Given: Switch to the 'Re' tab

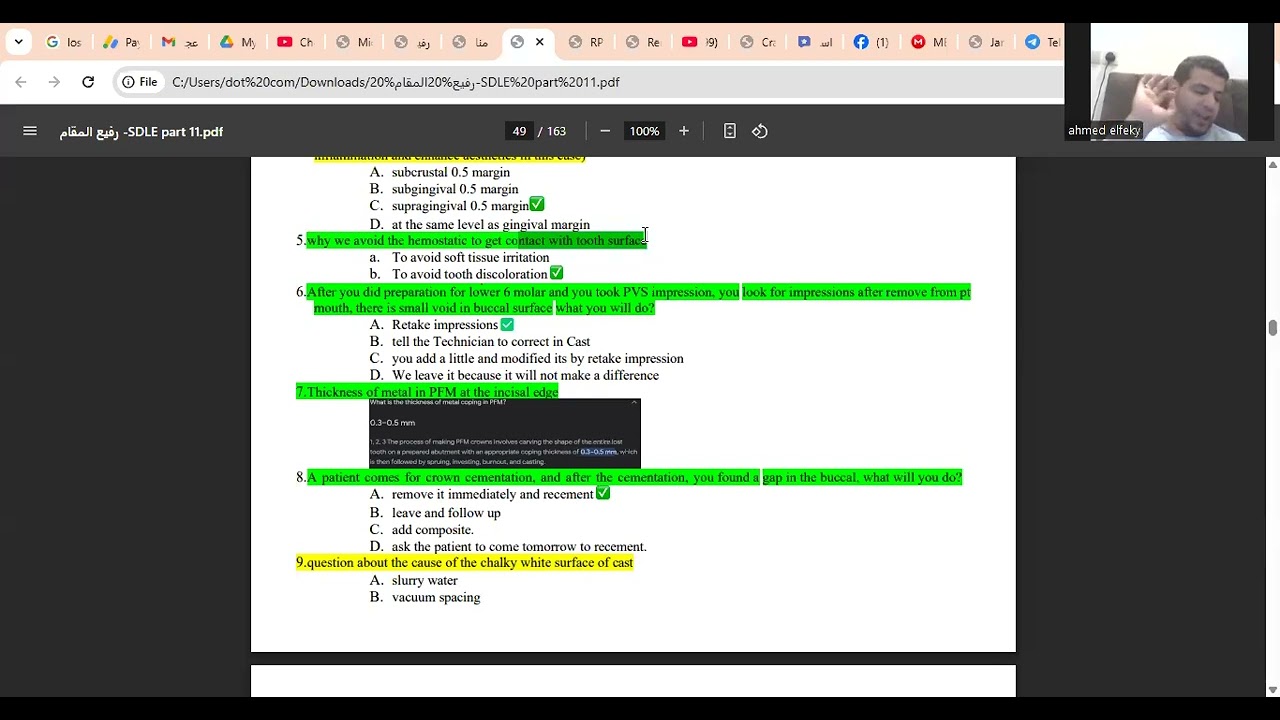Looking at the screenshot, I should [x=644, y=42].
